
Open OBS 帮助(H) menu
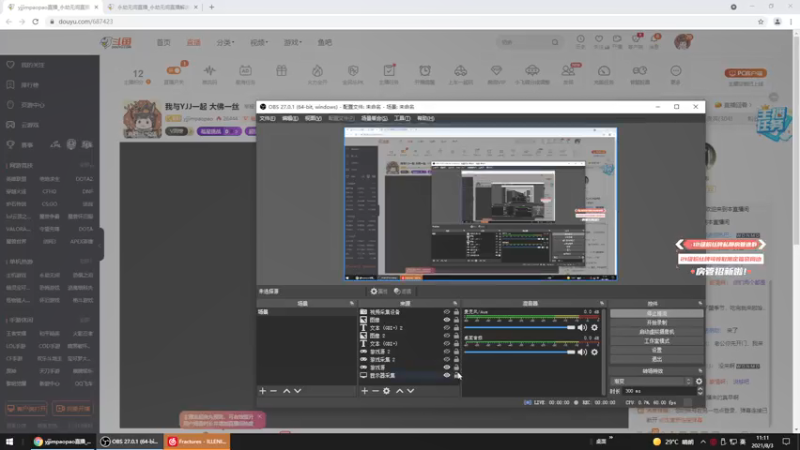click(426, 118)
